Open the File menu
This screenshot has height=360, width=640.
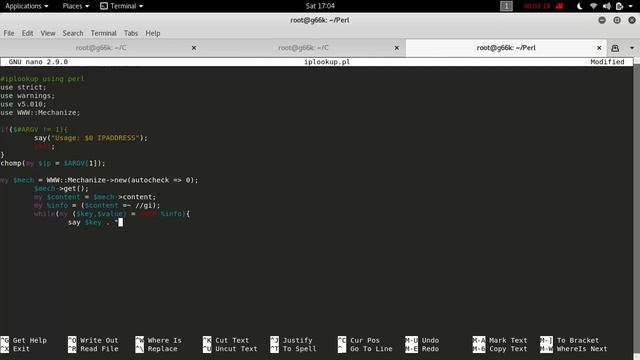tap(9, 33)
